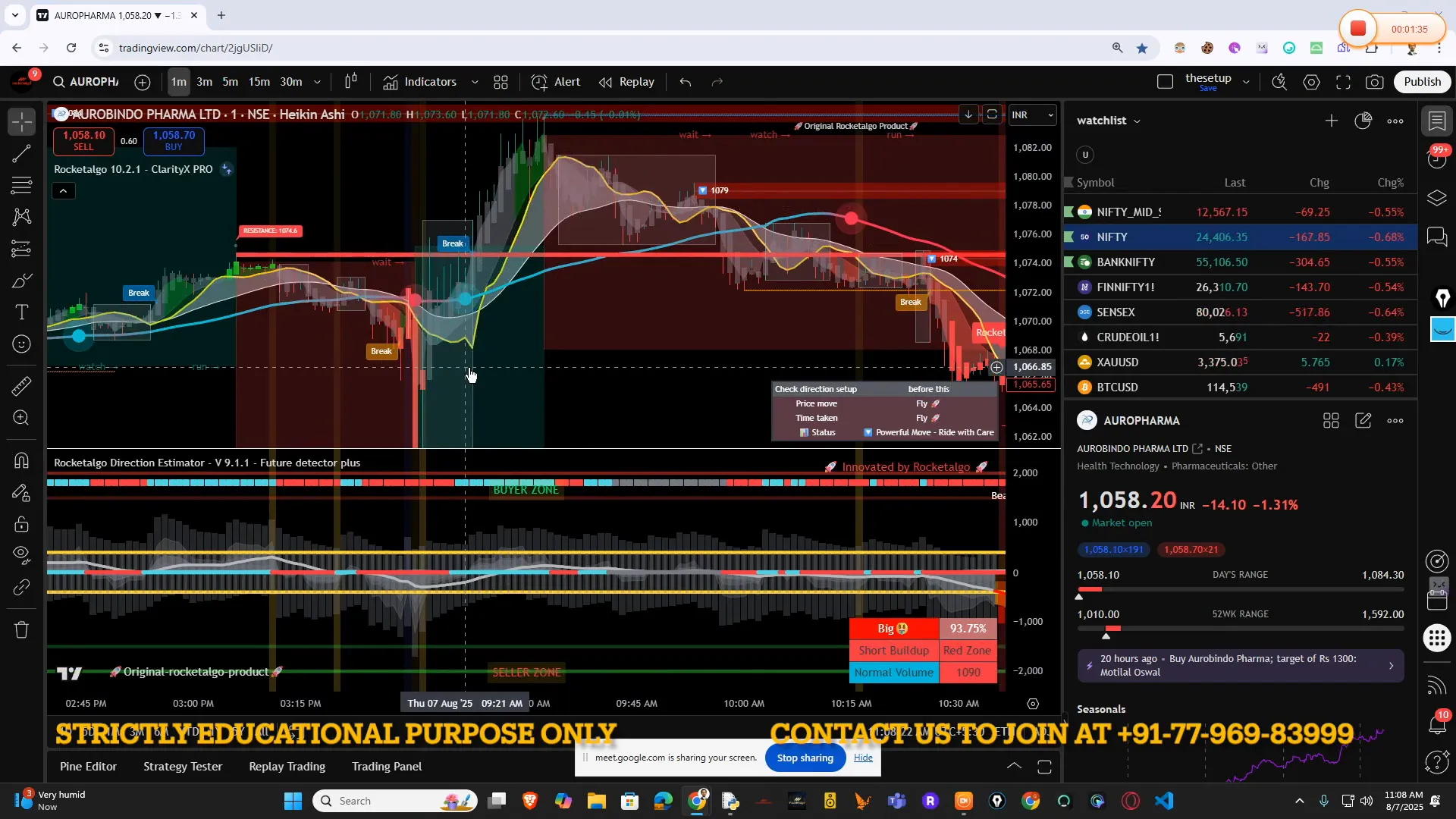Expand the INR currency dropdown
This screenshot has height=819, width=1456.
(1032, 115)
